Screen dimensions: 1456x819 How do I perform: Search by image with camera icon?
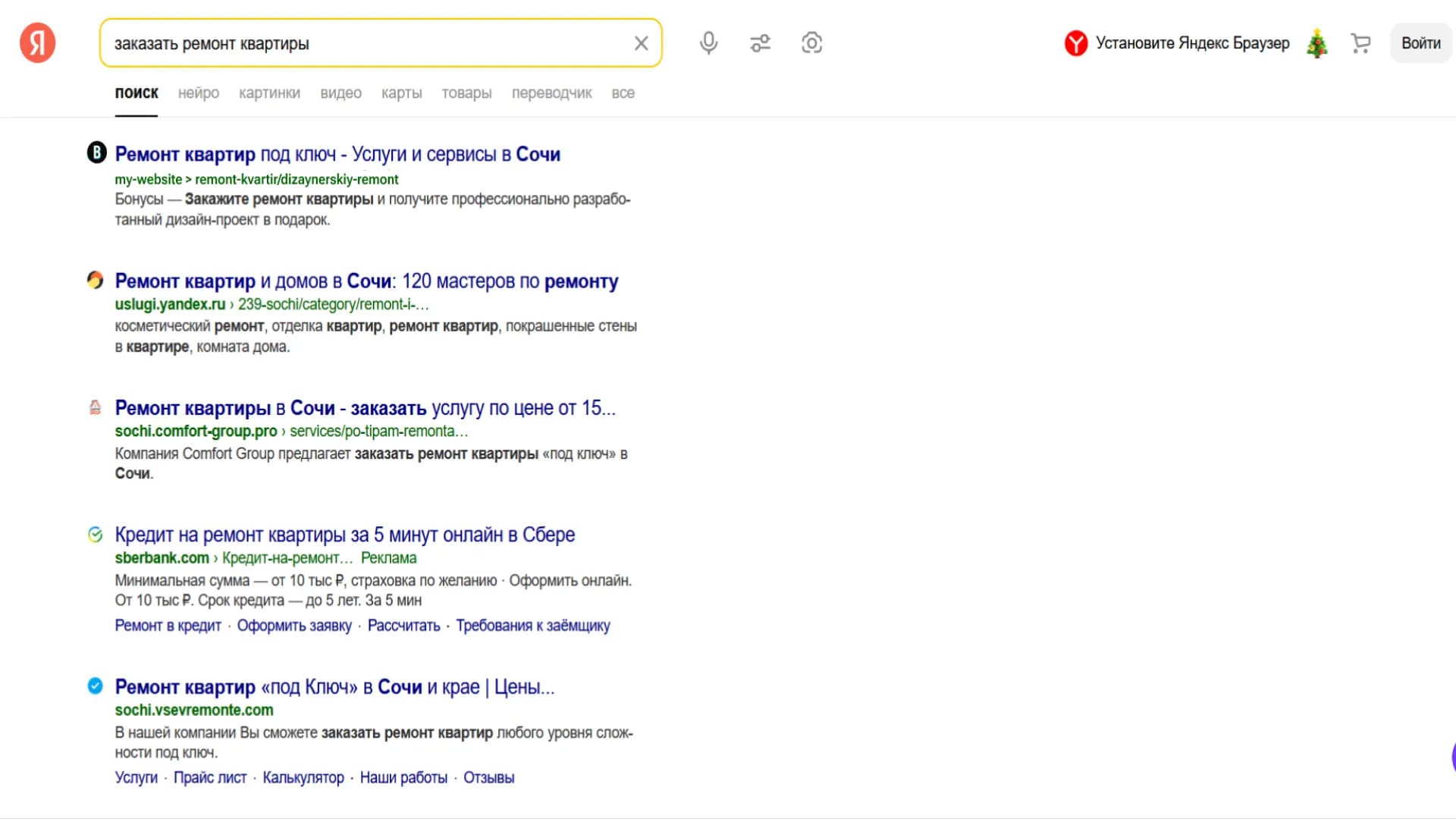tap(811, 43)
